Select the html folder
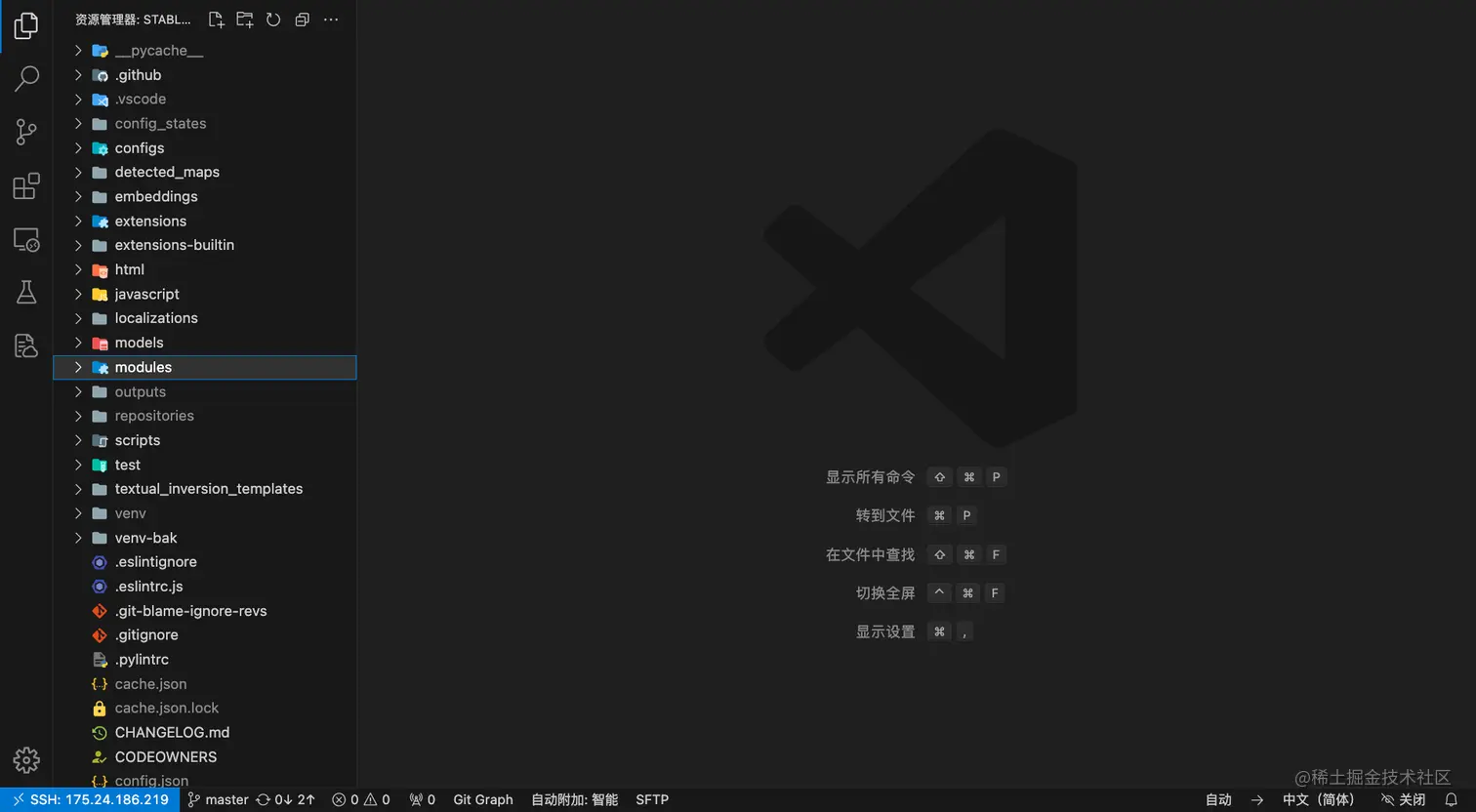Image resolution: width=1476 pixels, height=812 pixels. (205, 269)
